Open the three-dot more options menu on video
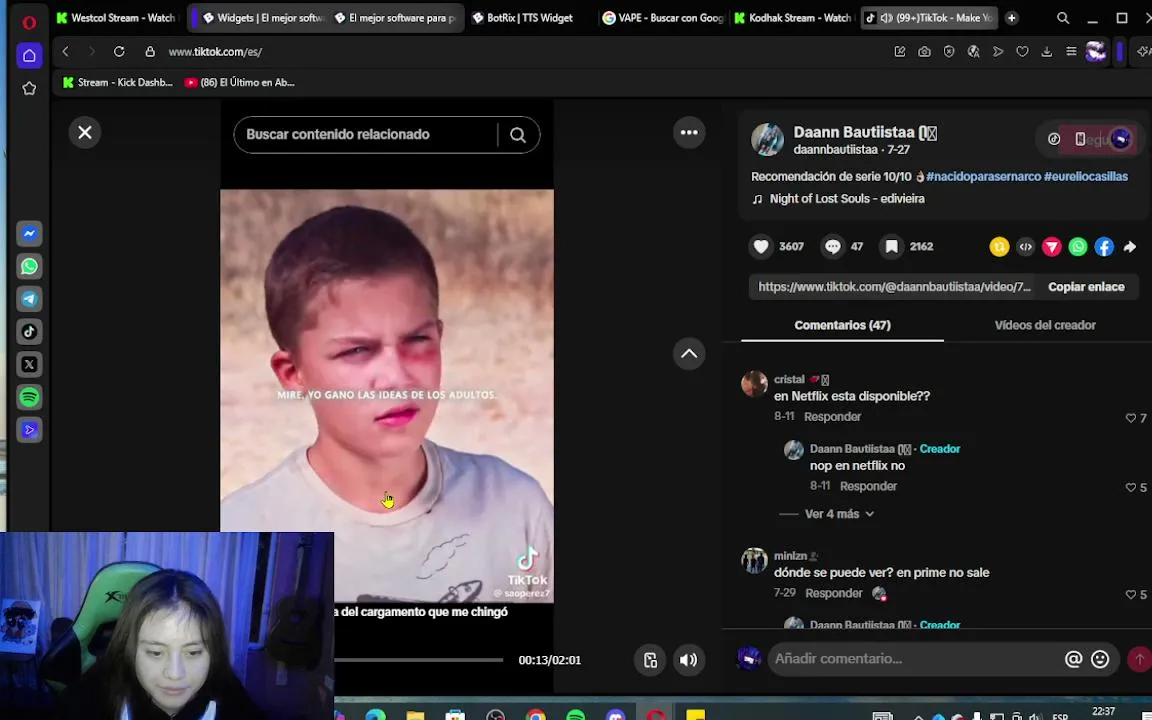The height and width of the screenshot is (720, 1152). [x=689, y=133]
